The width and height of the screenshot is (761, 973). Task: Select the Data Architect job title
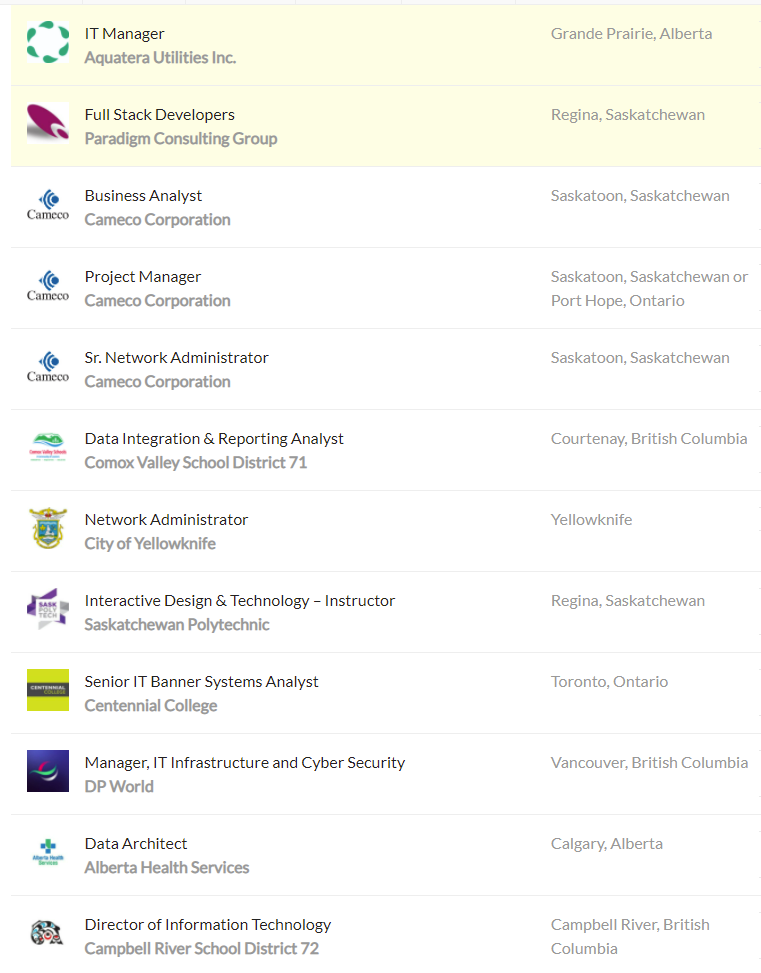[135, 844]
